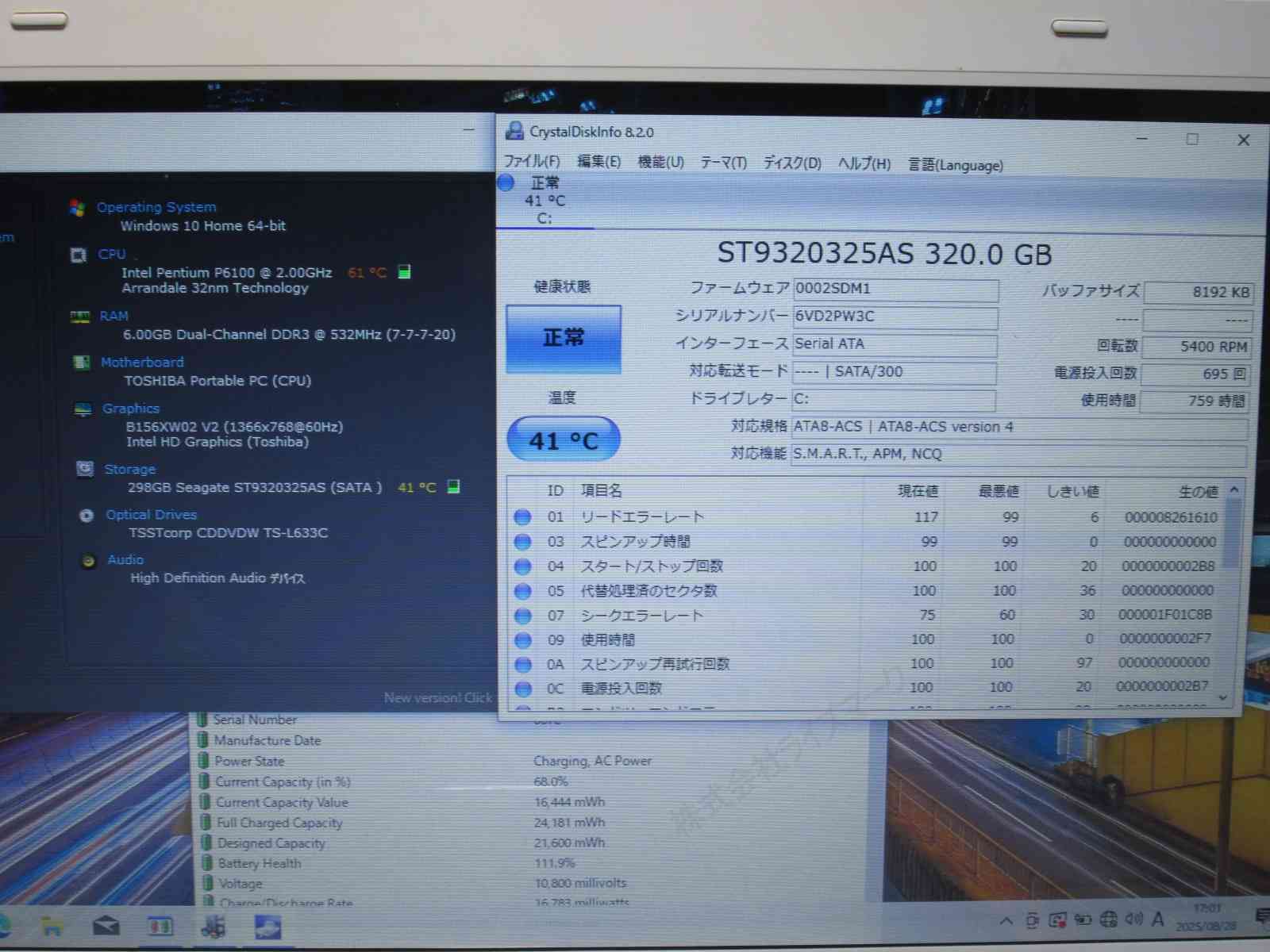Open the ファイル(F) menu

532,162
